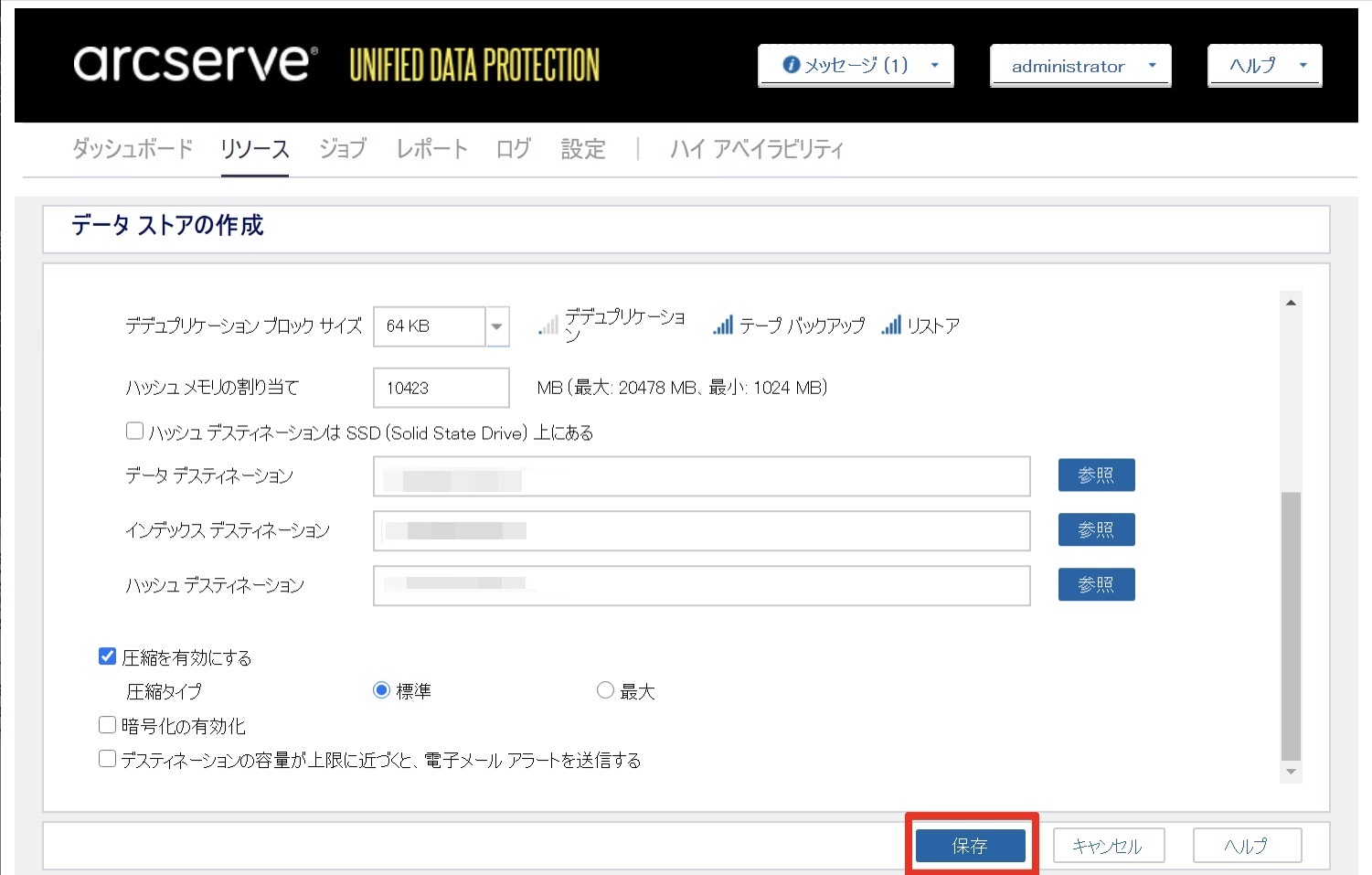Switch to the ダッシュボード tab
This screenshot has width=1372, height=875.
[133, 148]
